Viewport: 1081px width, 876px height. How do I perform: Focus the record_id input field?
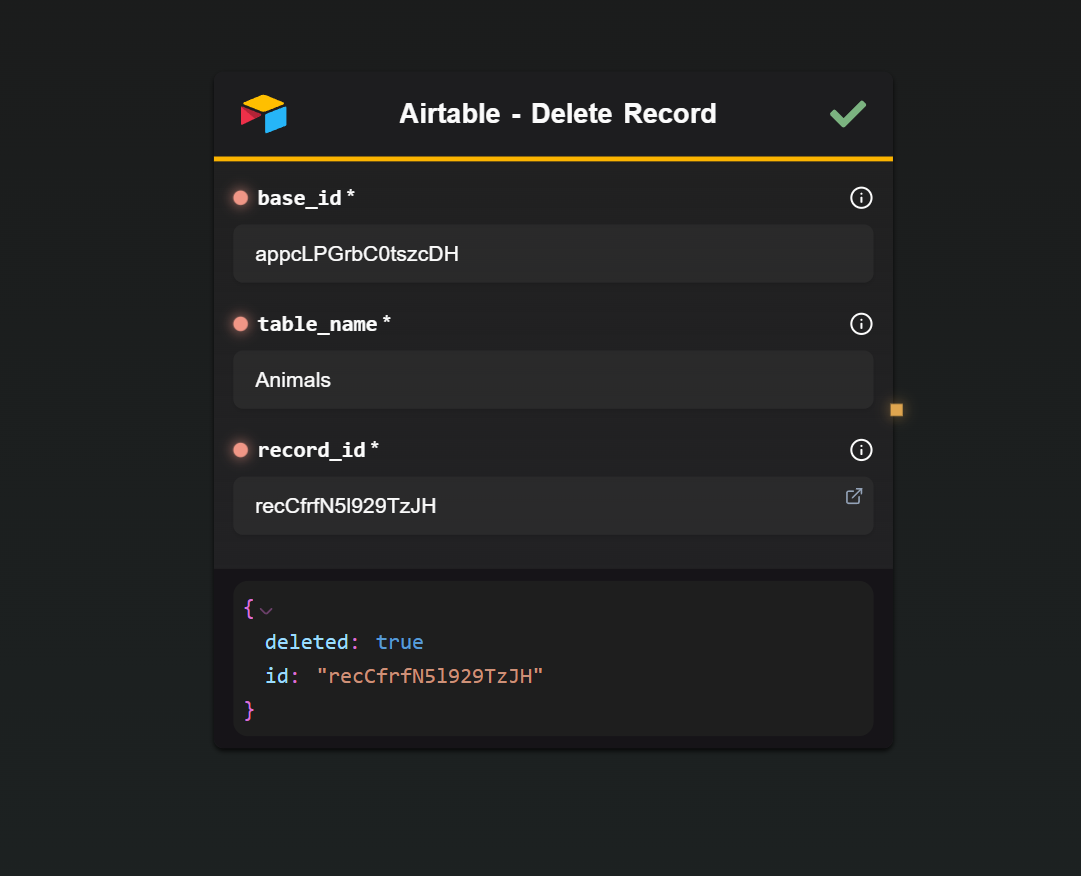(540, 506)
